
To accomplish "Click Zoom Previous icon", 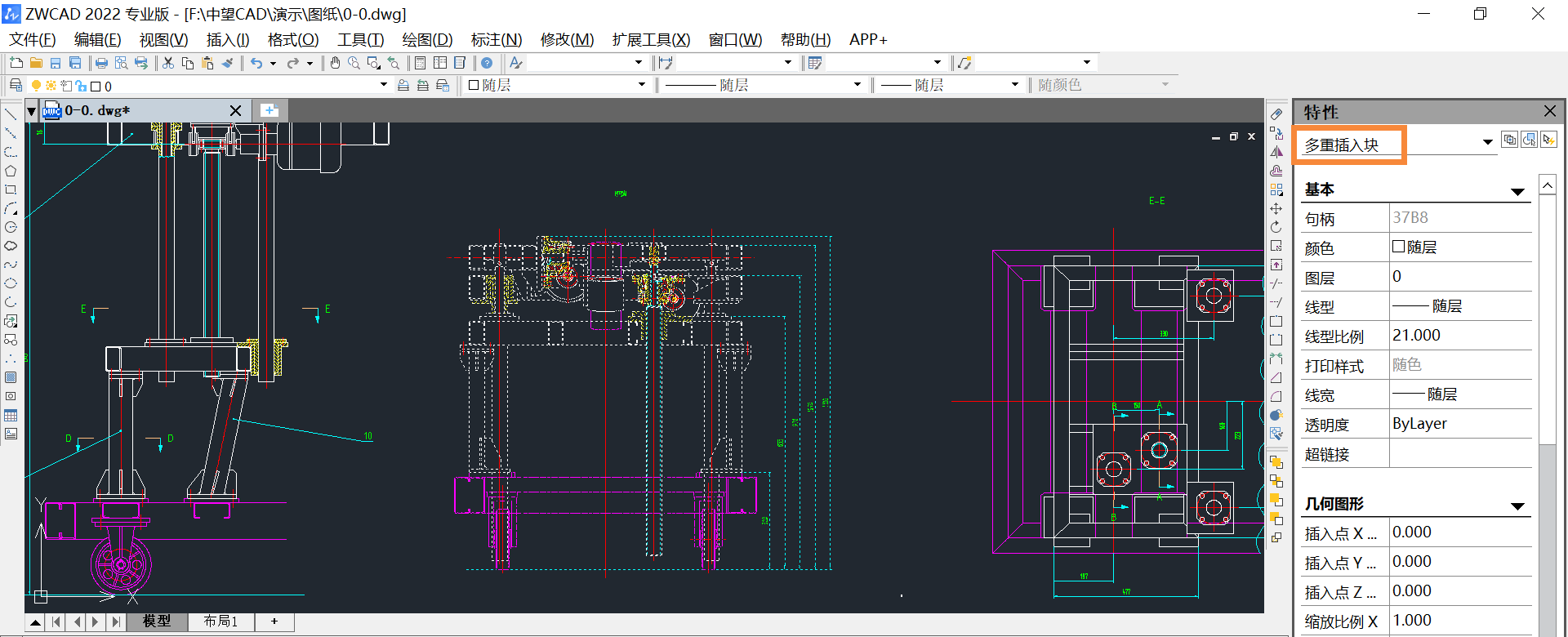I will (x=394, y=63).
